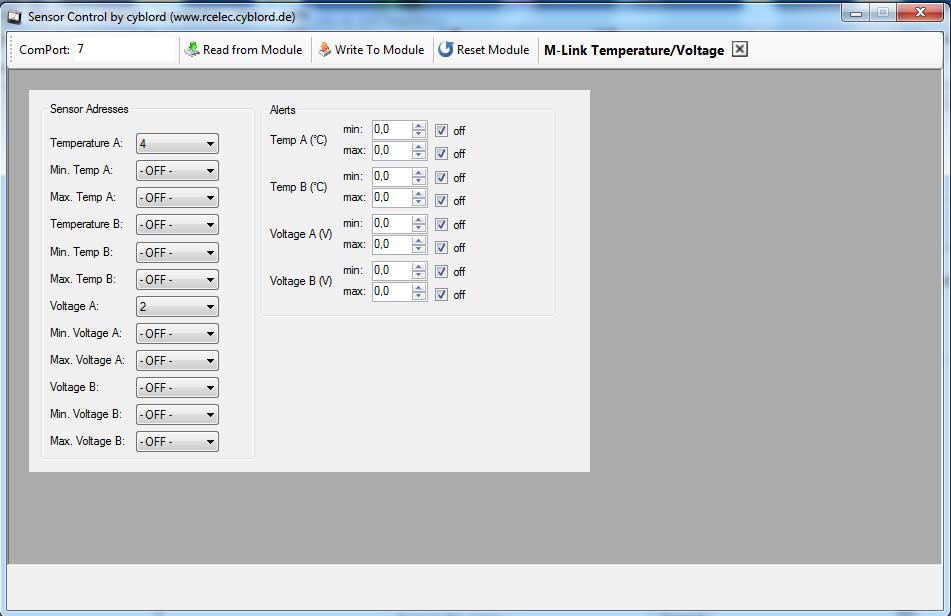Screen dimensions: 951x616
Task: Select the M-Link Temperature/Voltage tab title
Action: pyautogui.click(x=634, y=50)
